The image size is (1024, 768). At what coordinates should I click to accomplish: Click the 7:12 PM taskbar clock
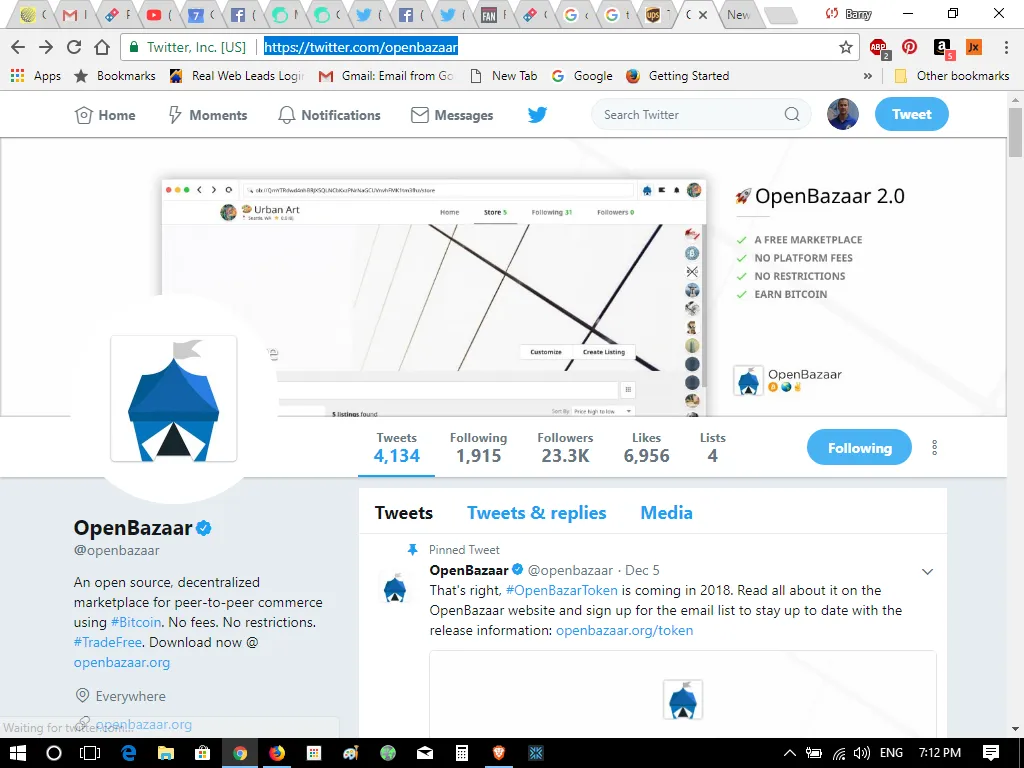940,753
